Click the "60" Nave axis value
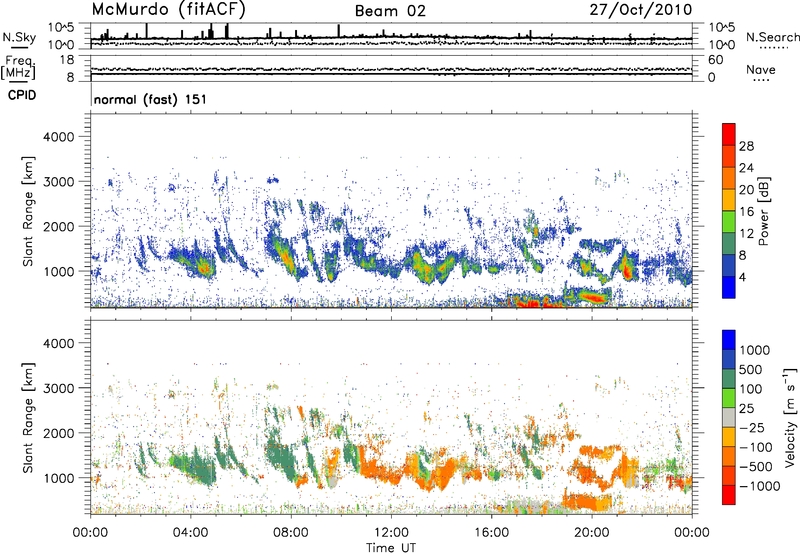Viewport: 800px width, 554px height. pos(715,60)
